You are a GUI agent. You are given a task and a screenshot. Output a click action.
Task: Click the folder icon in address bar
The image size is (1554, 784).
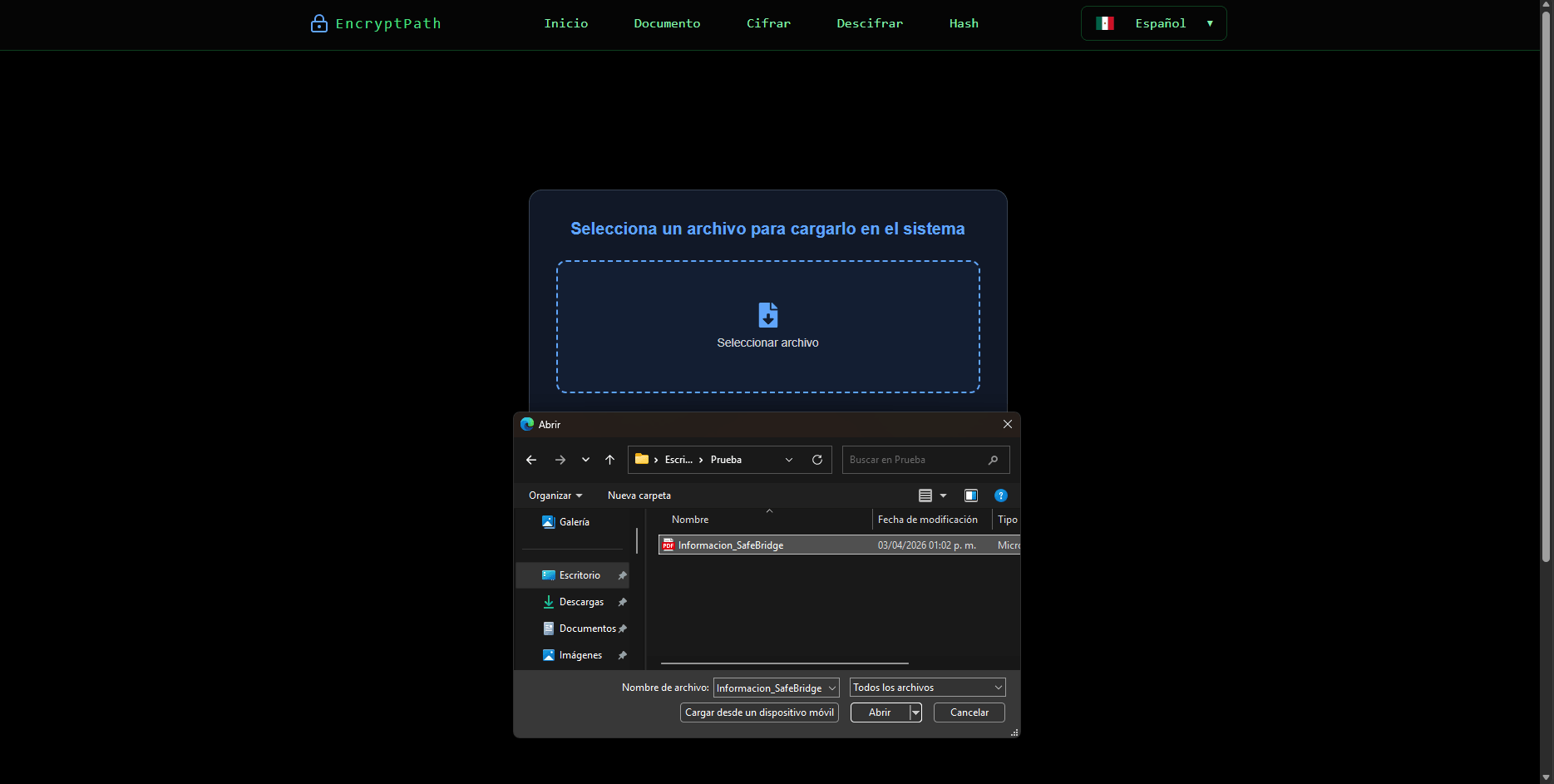click(642, 459)
